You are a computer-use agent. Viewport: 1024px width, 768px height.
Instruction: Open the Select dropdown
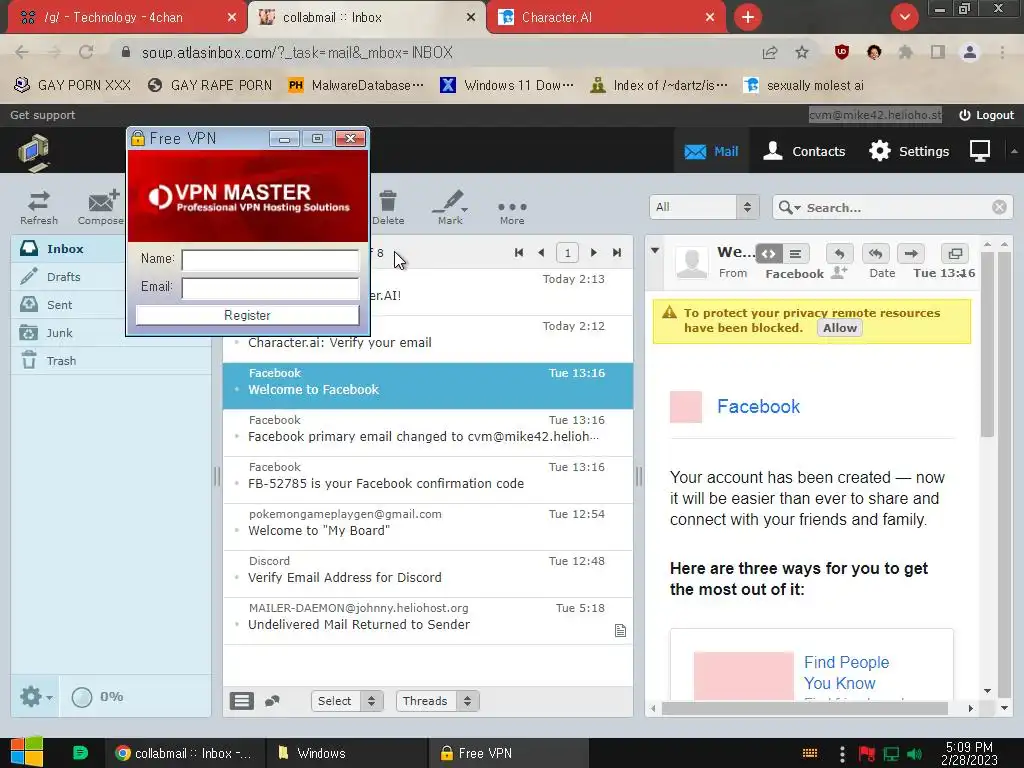click(x=347, y=701)
